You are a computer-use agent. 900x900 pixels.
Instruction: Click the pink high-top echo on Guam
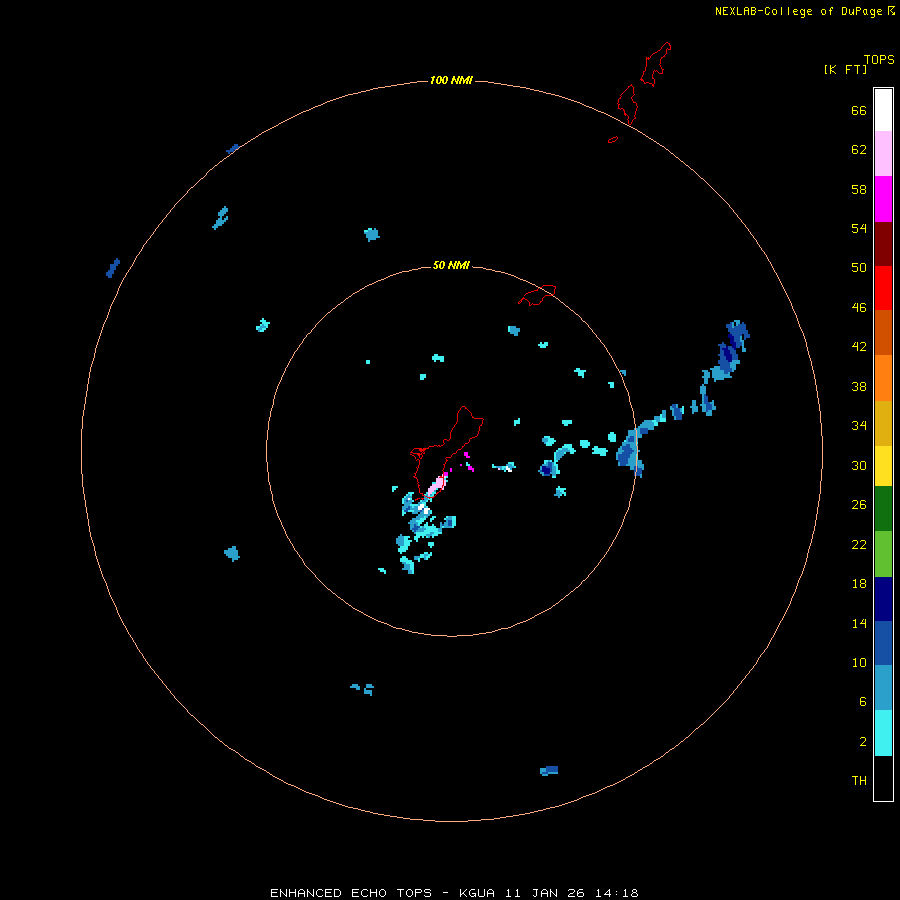click(x=436, y=485)
